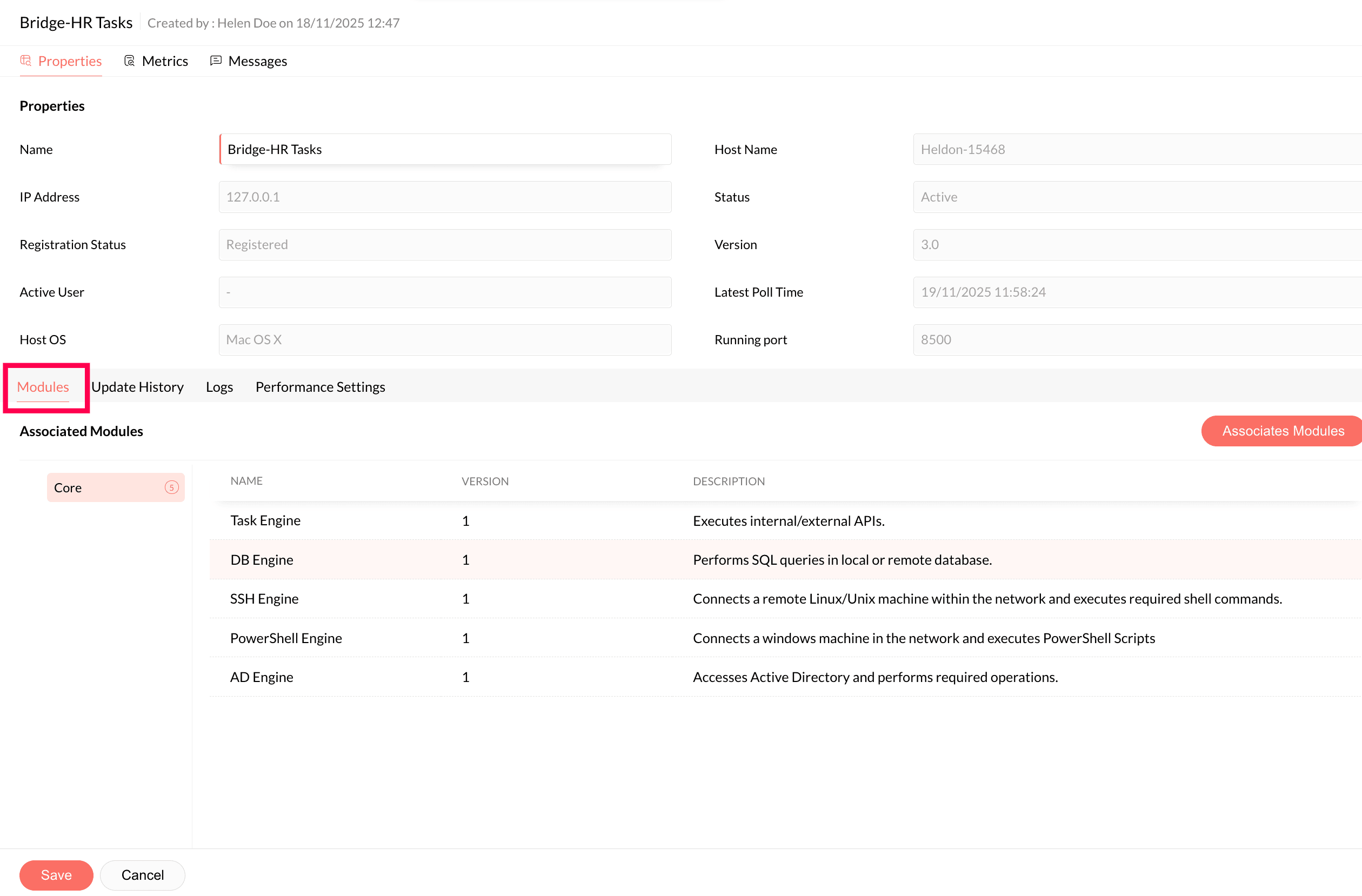The image size is (1362, 896).
Task: Click the Core count badge
Action: click(172, 487)
